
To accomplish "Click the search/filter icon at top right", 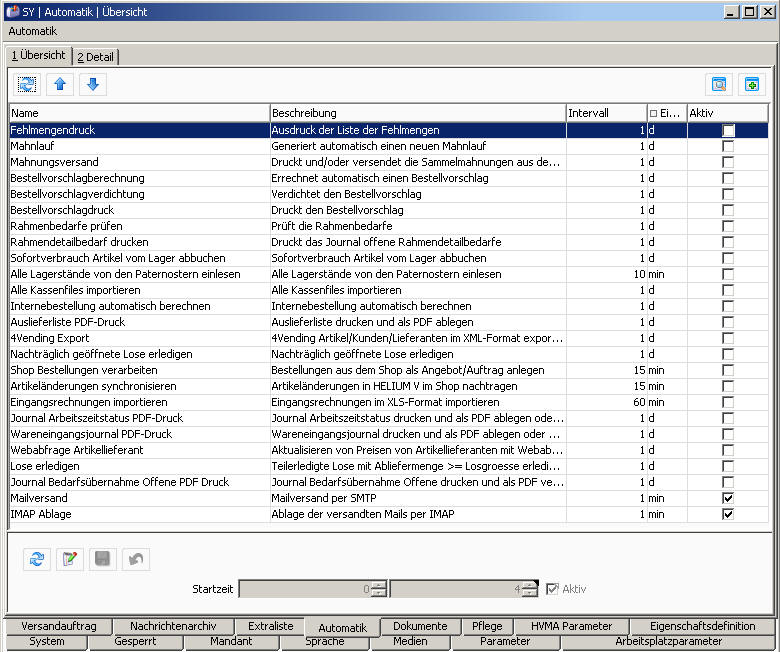I will [718, 85].
